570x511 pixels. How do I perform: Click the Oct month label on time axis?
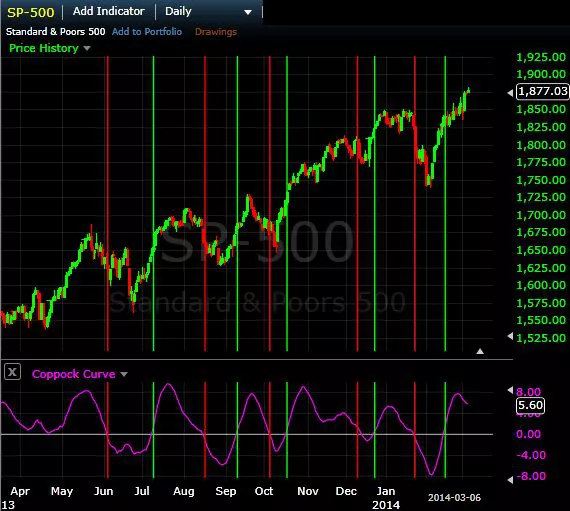[x=264, y=491]
